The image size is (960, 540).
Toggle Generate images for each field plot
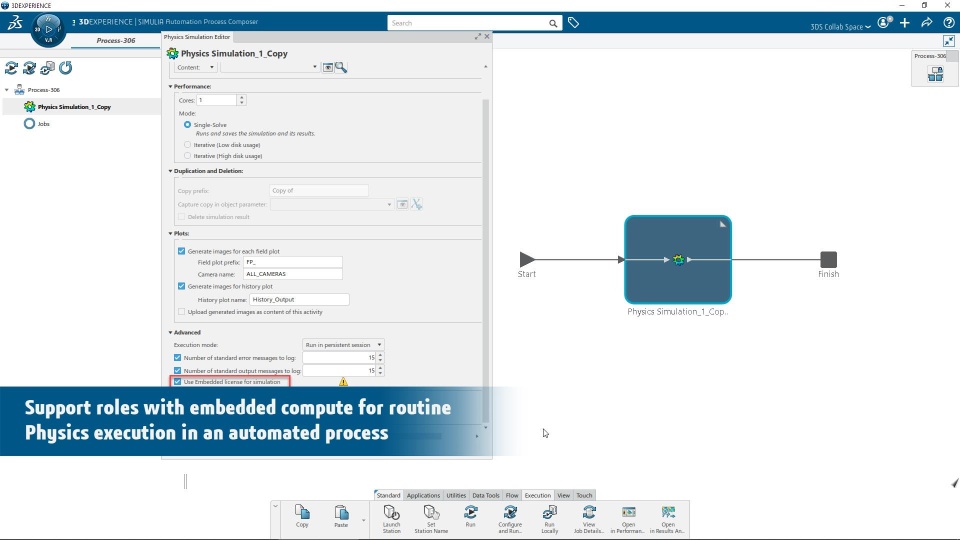click(x=181, y=251)
